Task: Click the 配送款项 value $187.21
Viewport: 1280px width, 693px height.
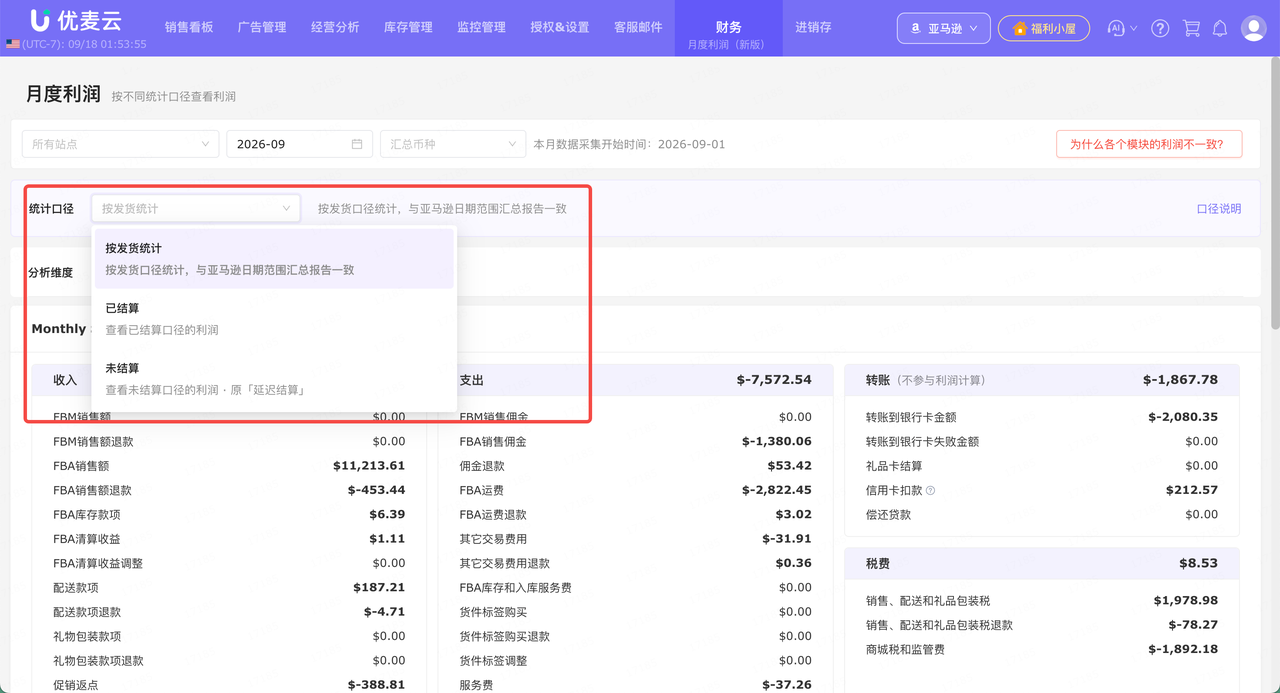Action: coord(379,587)
